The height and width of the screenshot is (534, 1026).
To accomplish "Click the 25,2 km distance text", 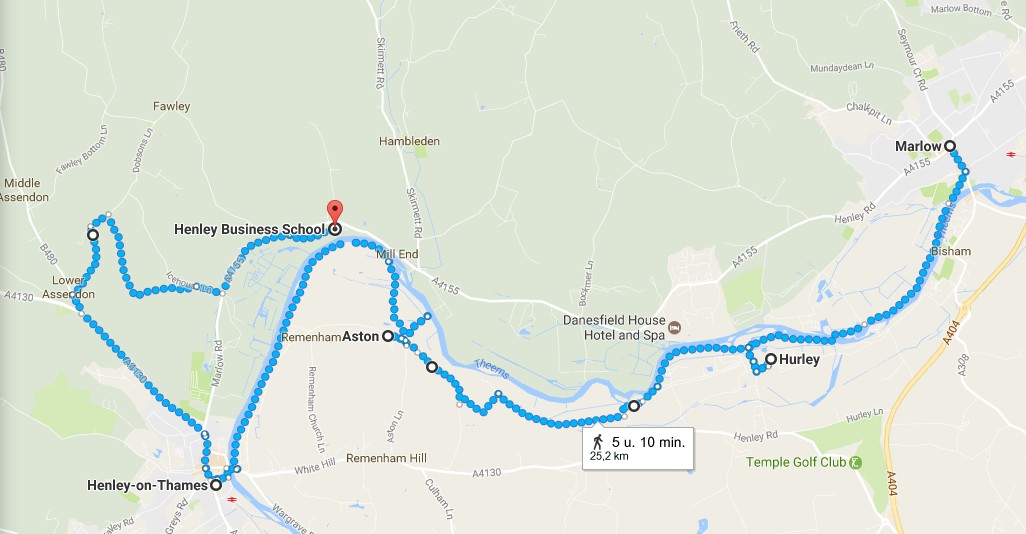I will 609,456.
